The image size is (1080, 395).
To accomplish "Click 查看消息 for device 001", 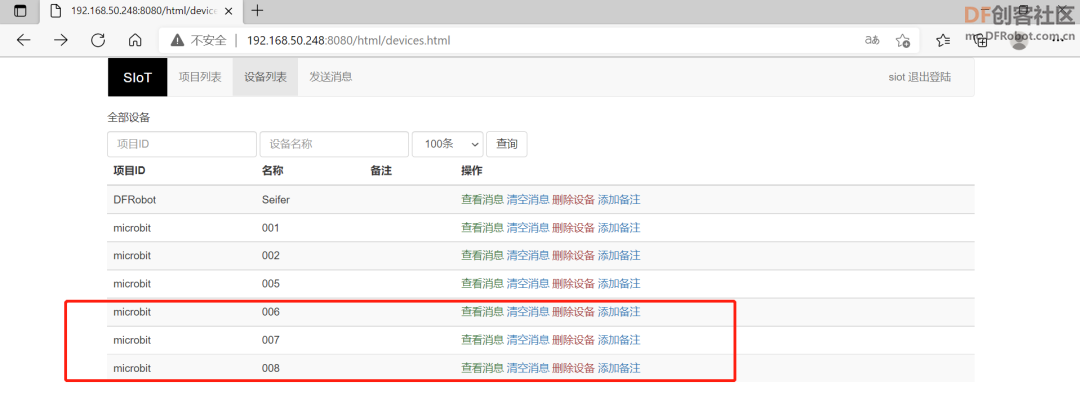I will click(x=482, y=227).
